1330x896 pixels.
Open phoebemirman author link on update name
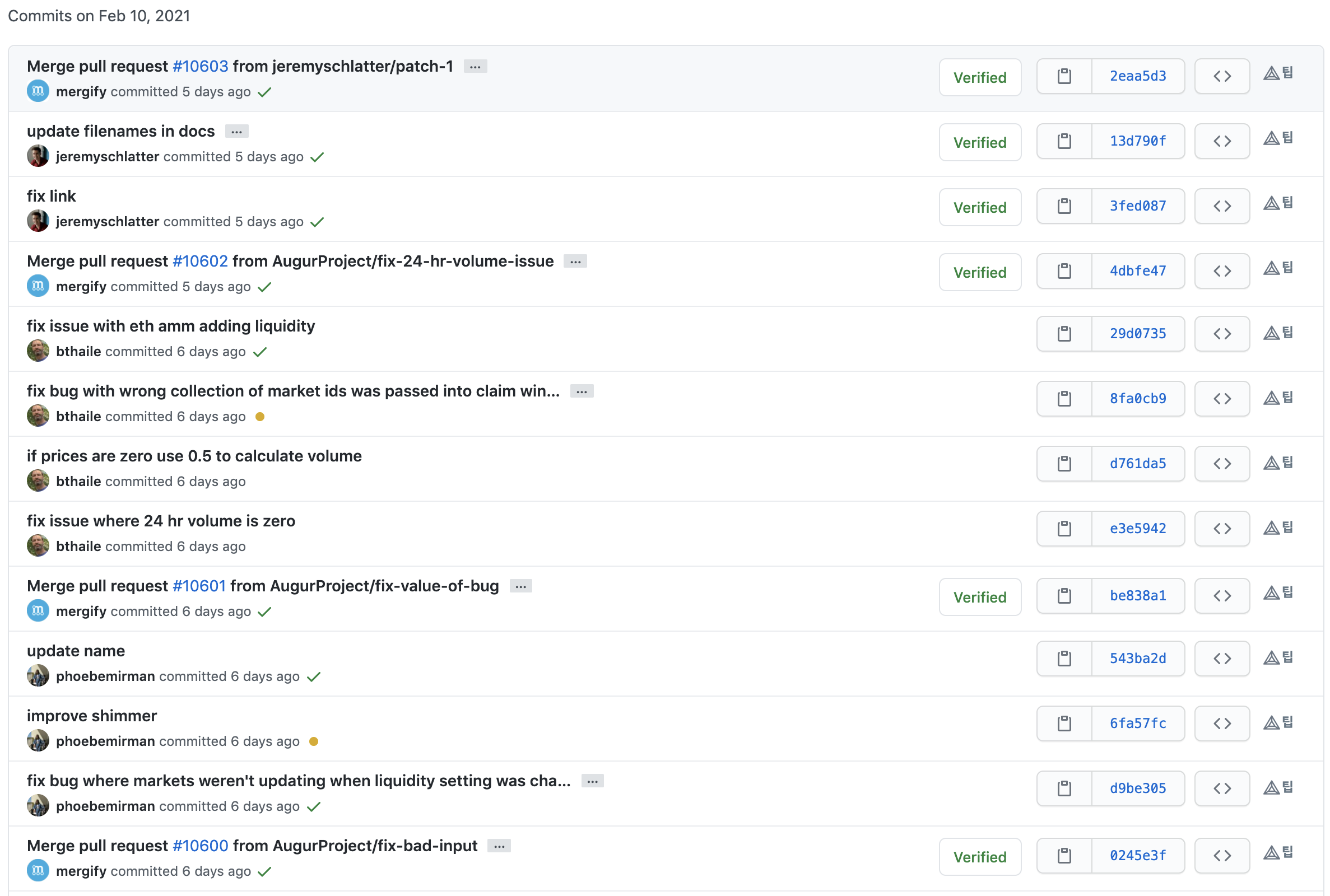click(x=105, y=676)
